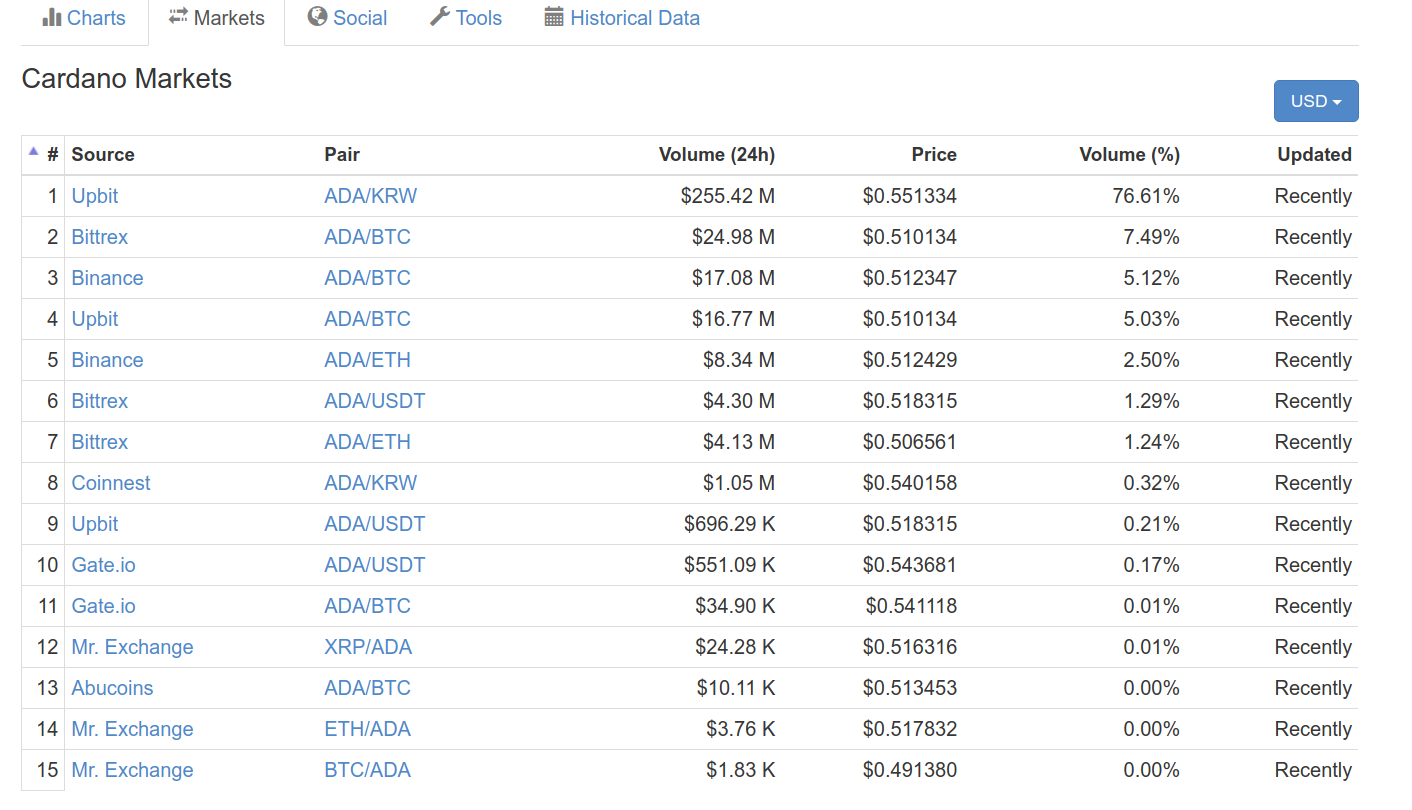Select the $24.98 M volume cell
1412x810 pixels.
tap(733, 237)
